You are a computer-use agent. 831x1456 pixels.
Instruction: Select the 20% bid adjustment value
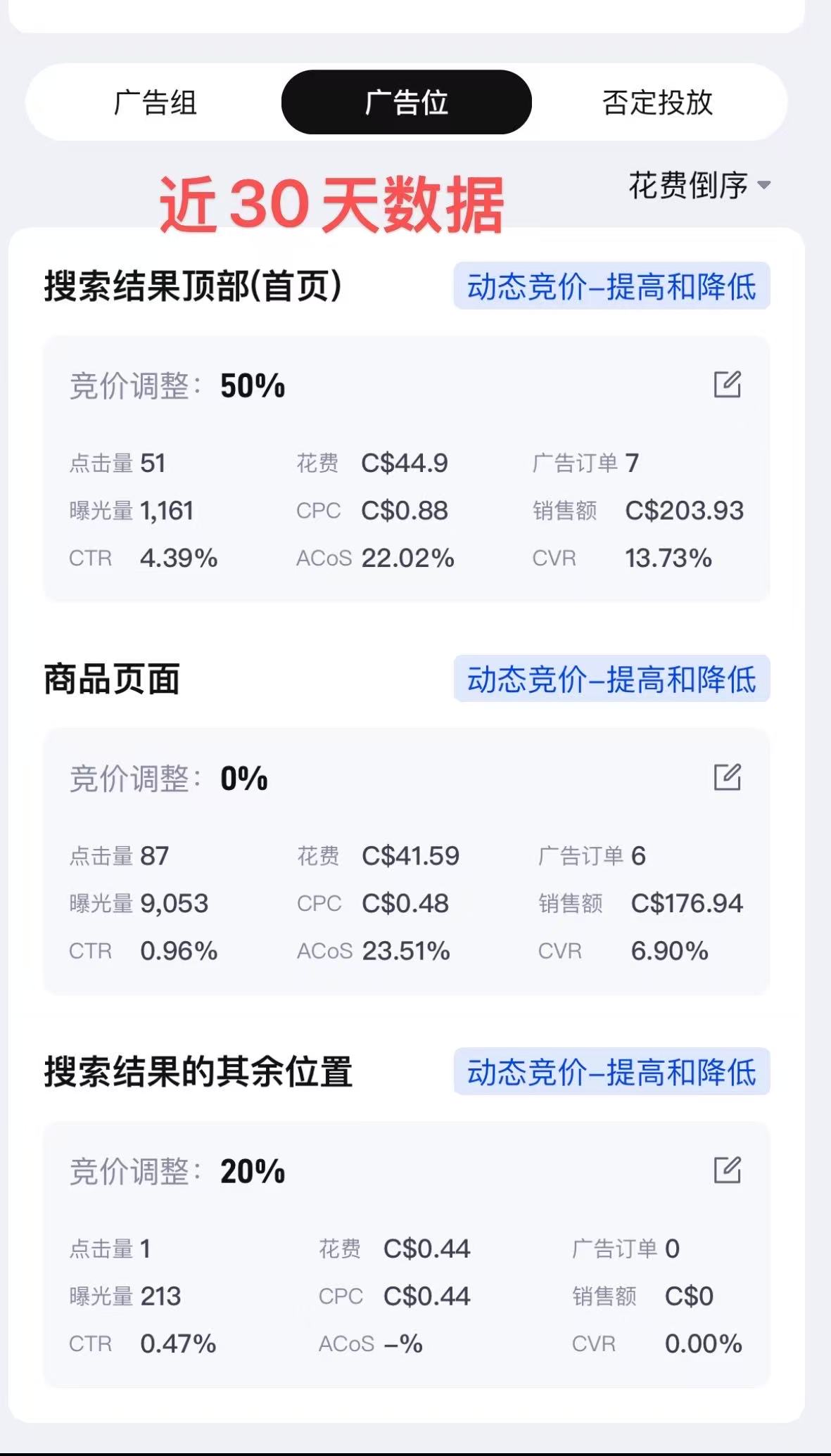tap(253, 1172)
